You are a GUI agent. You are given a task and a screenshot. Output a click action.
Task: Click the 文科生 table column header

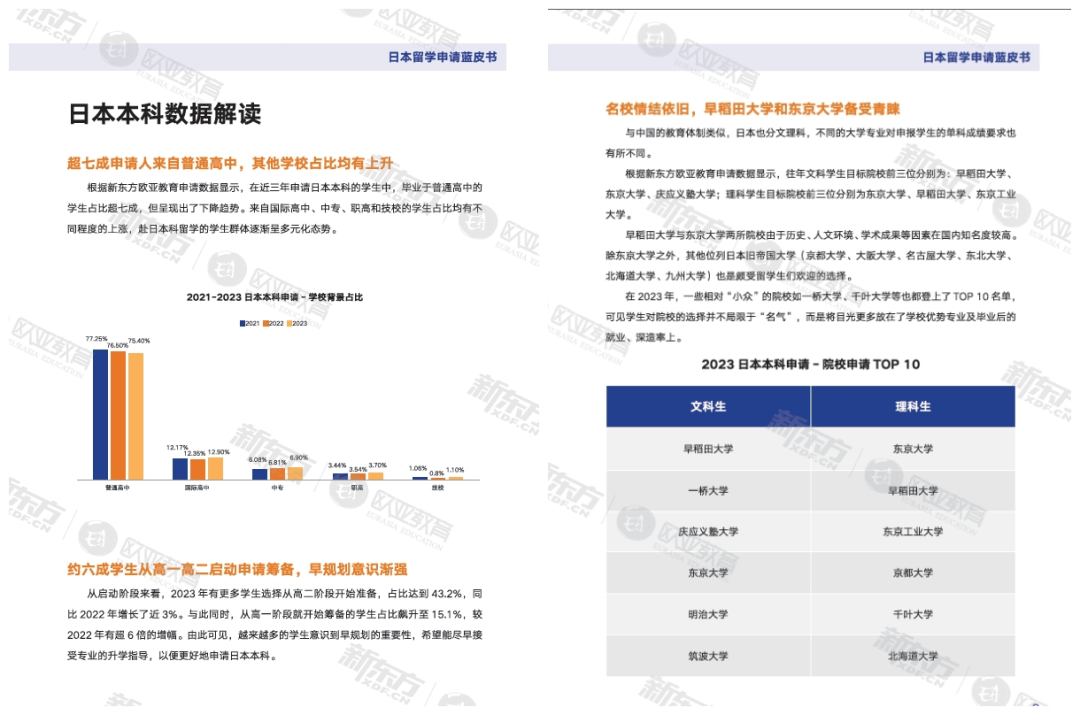point(708,406)
